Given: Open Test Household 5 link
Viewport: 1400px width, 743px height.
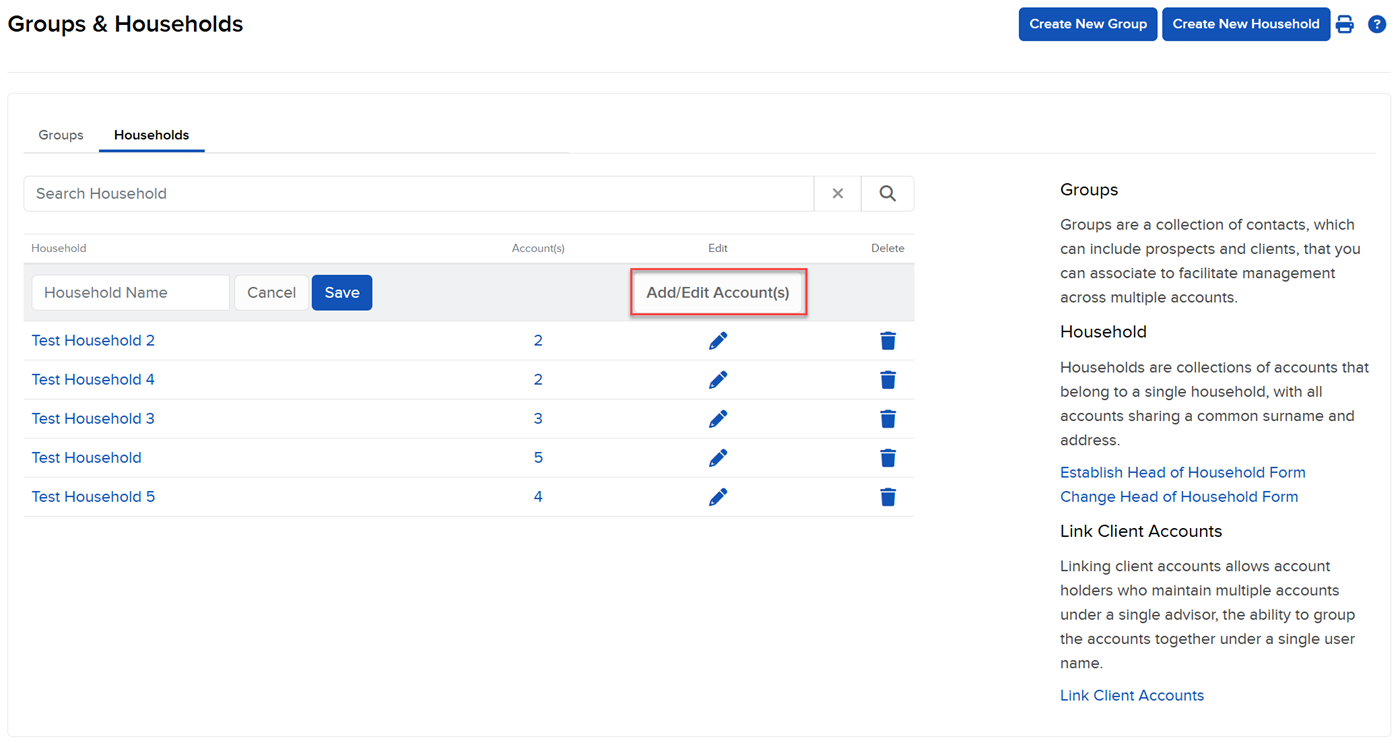Looking at the screenshot, I should (93, 497).
